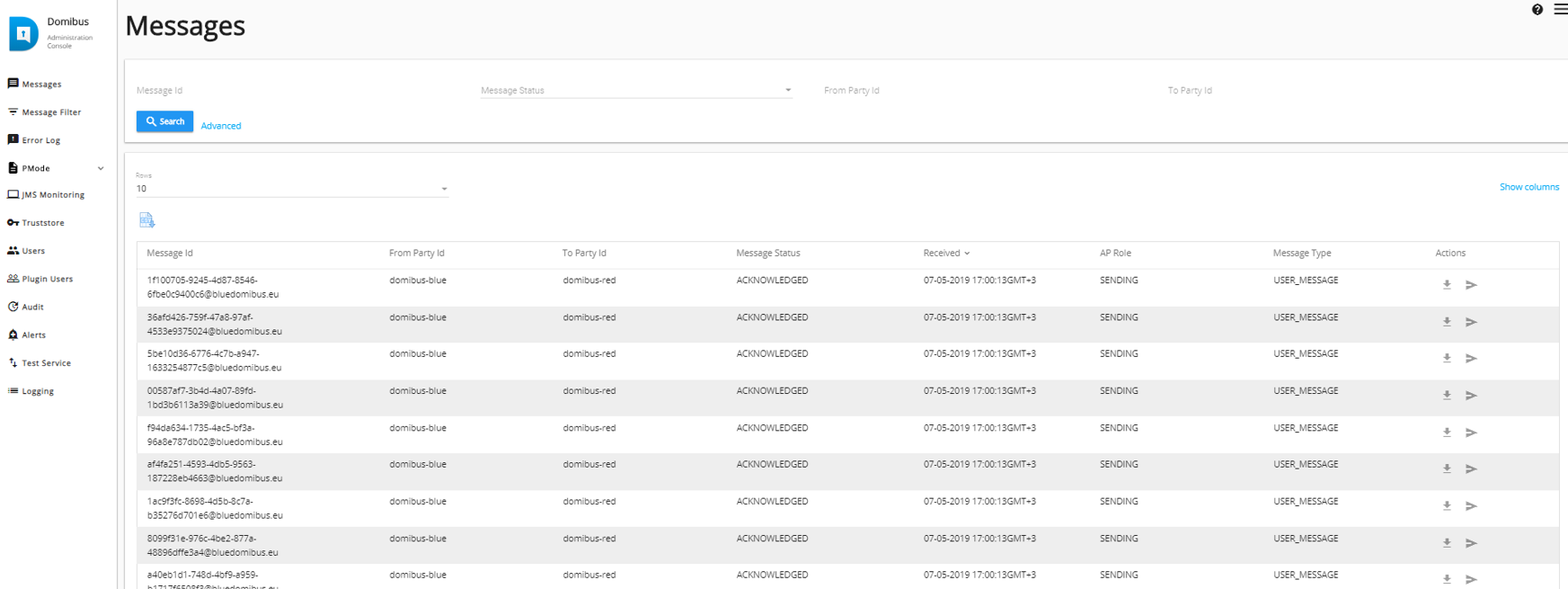Open the Rows per page dropdown
The height and width of the screenshot is (589, 1568).
pyautogui.click(x=291, y=189)
